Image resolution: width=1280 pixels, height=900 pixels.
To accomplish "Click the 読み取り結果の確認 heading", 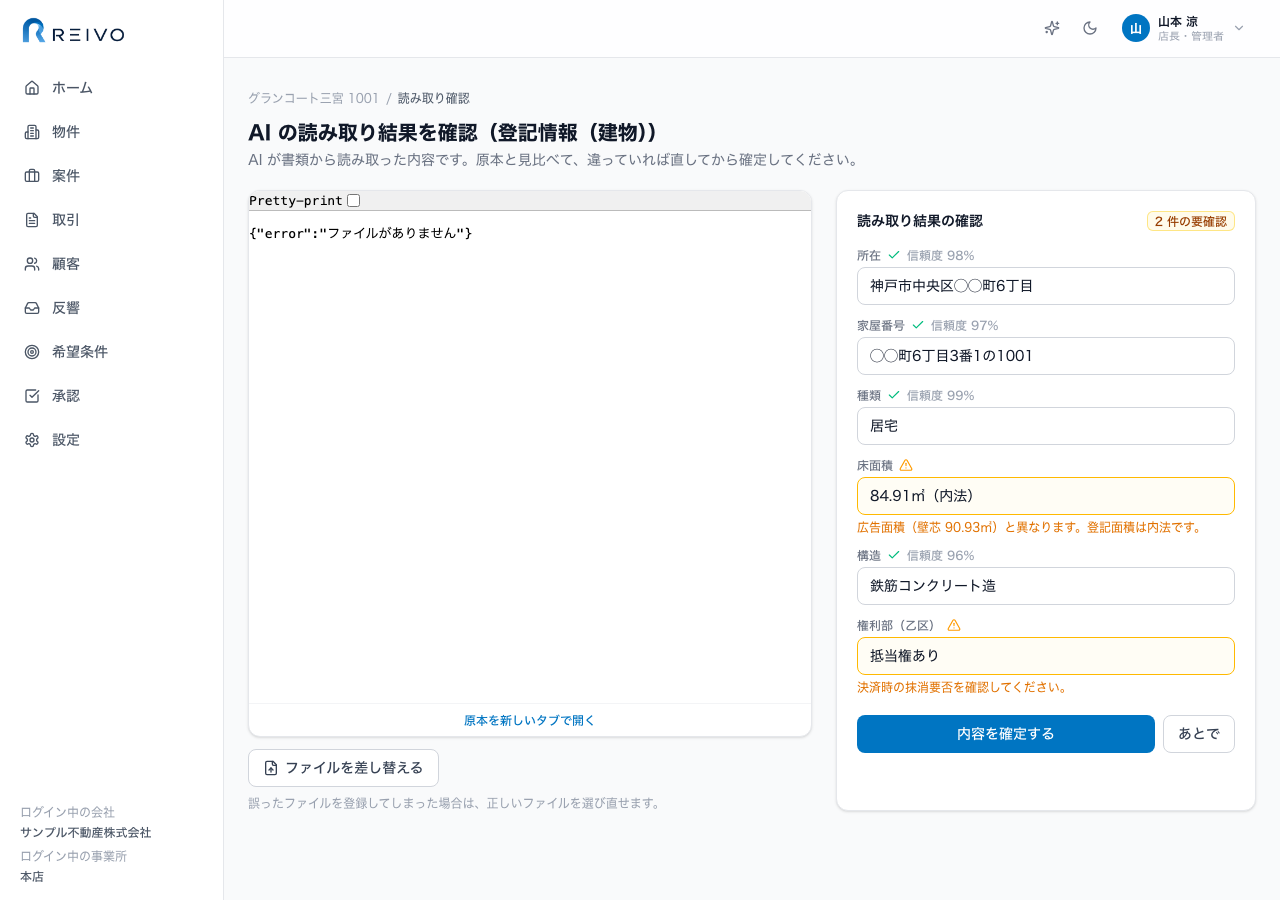I will [920, 221].
